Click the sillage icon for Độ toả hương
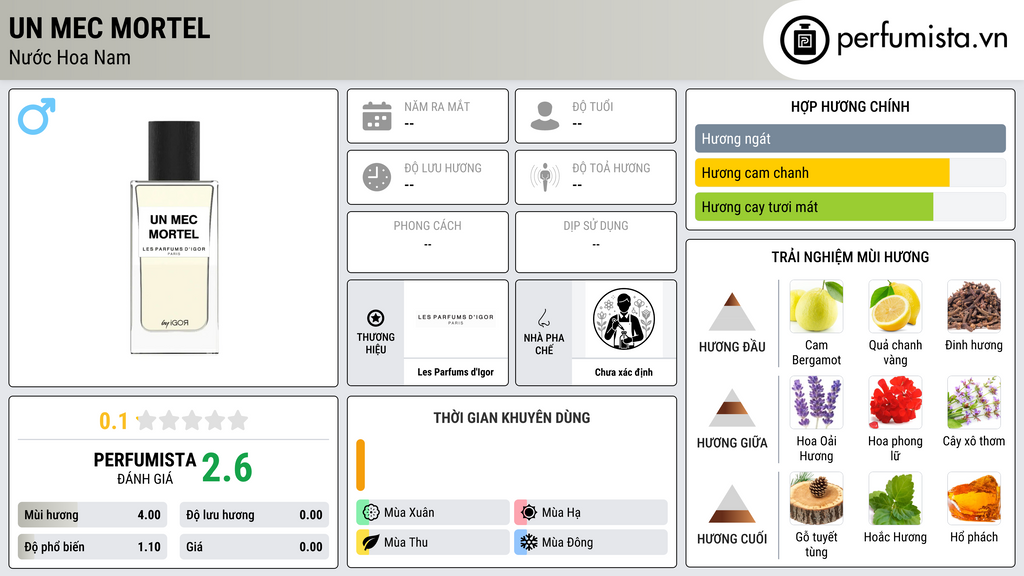Viewport: 1024px width, 576px height. pos(545,177)
